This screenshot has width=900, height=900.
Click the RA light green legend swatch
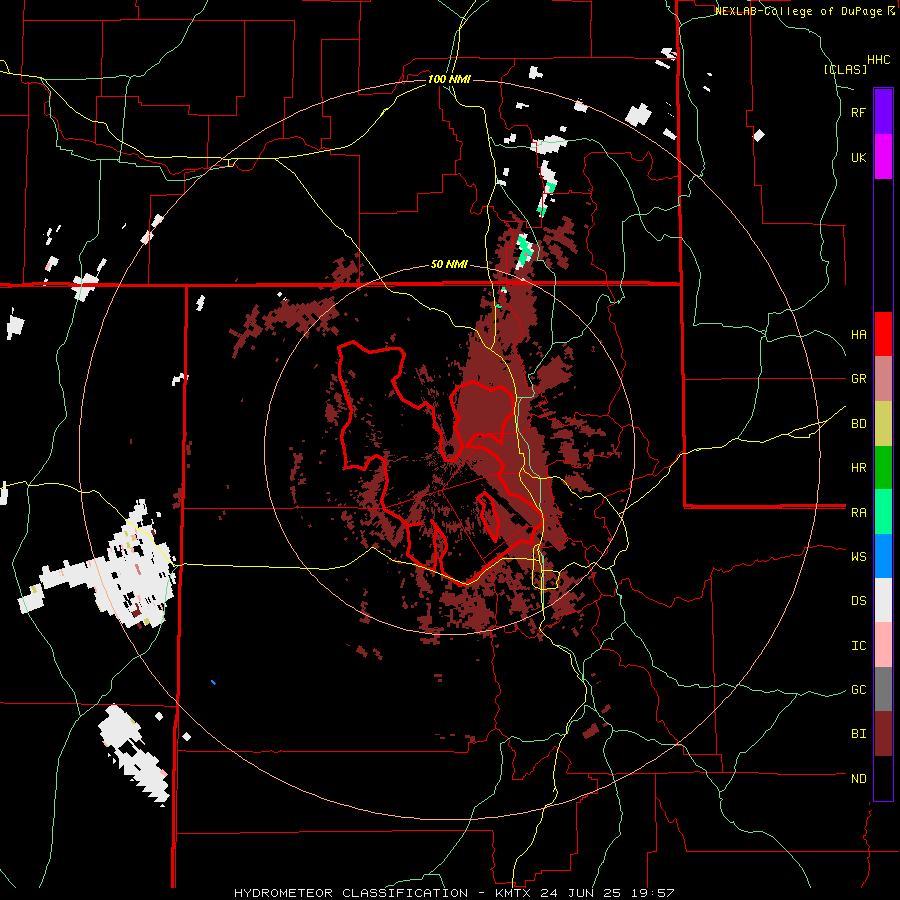(x=883, y=512)
